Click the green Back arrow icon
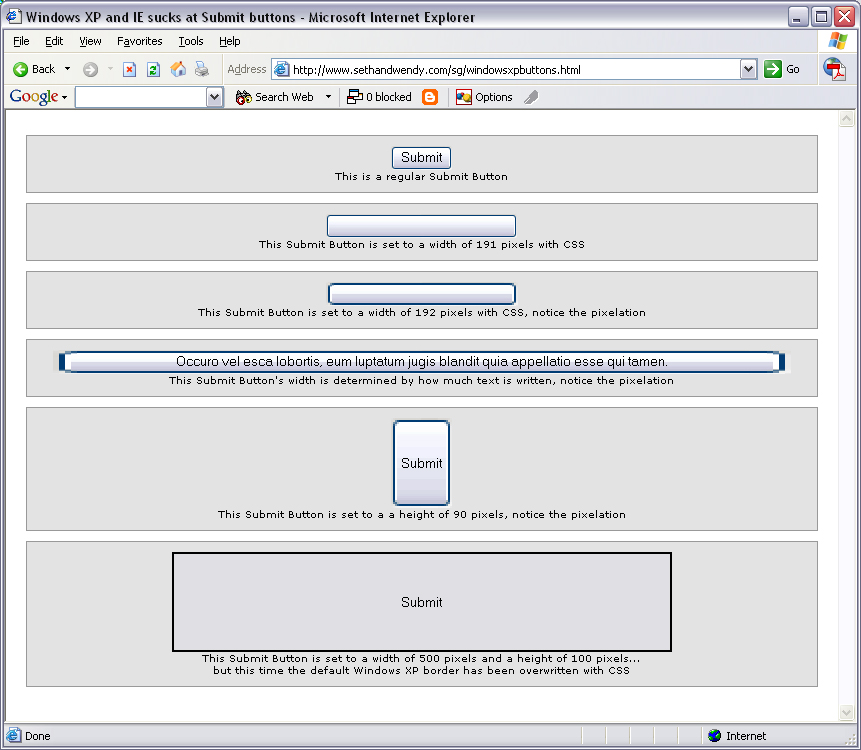861x750 pixels. point(20,69)
